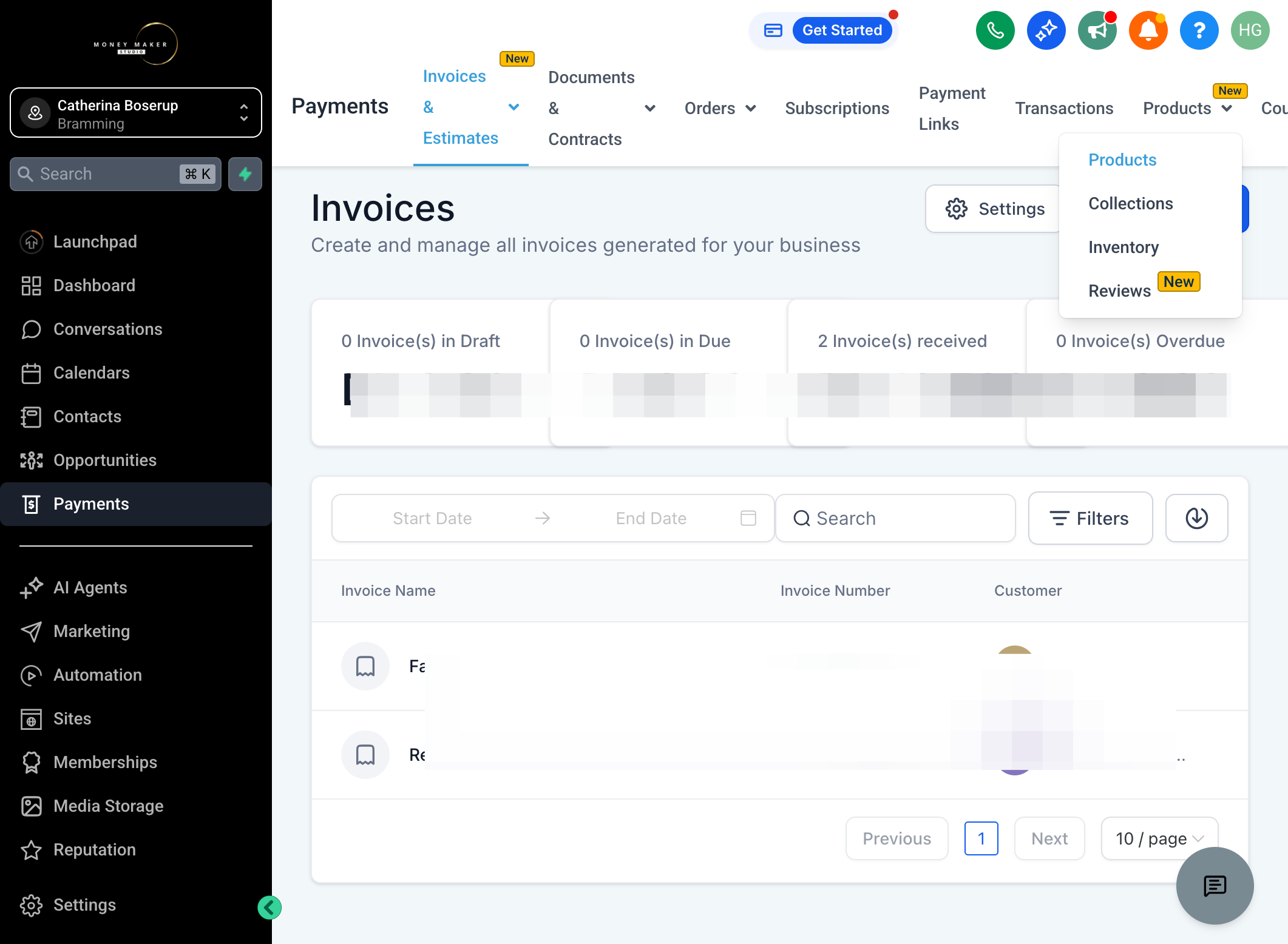
Task: Open the HG user avatar menu
Action: (x=1250, y=30)
